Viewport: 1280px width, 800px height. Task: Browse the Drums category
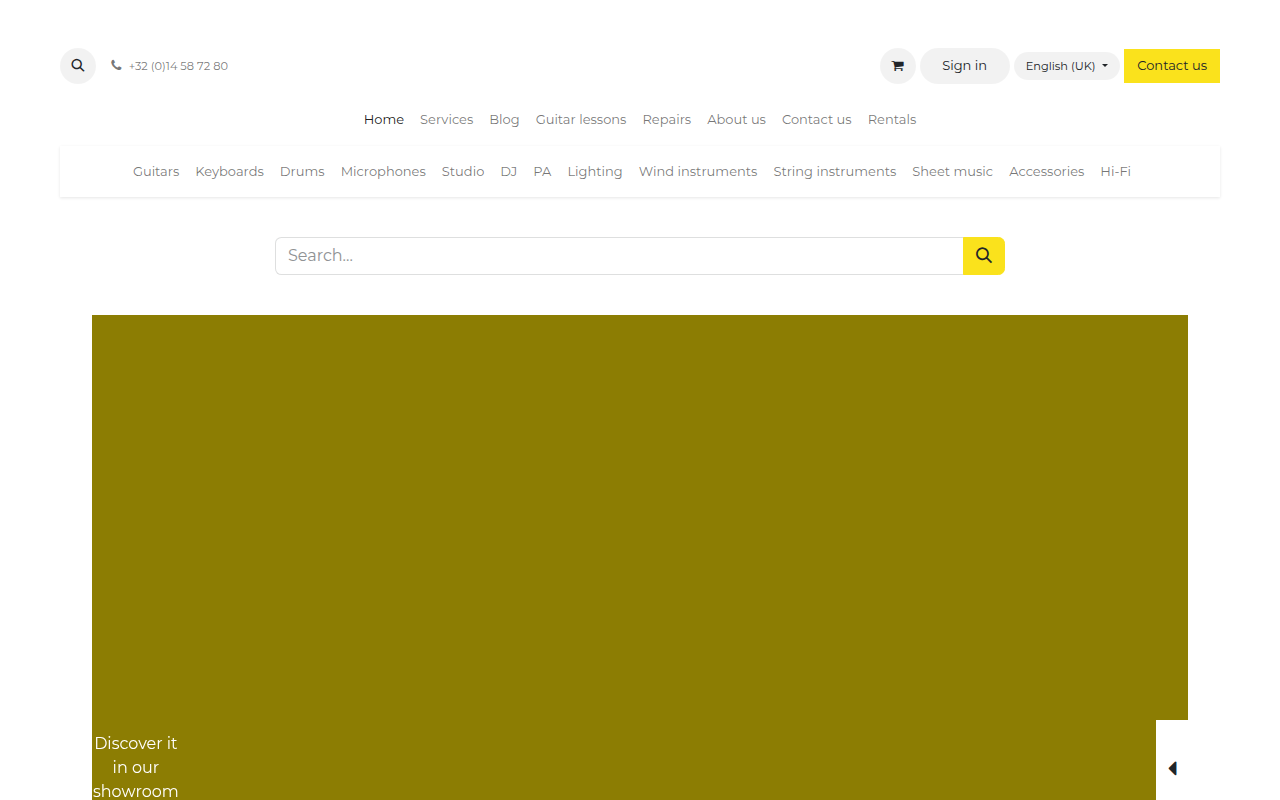pos(302,171)
